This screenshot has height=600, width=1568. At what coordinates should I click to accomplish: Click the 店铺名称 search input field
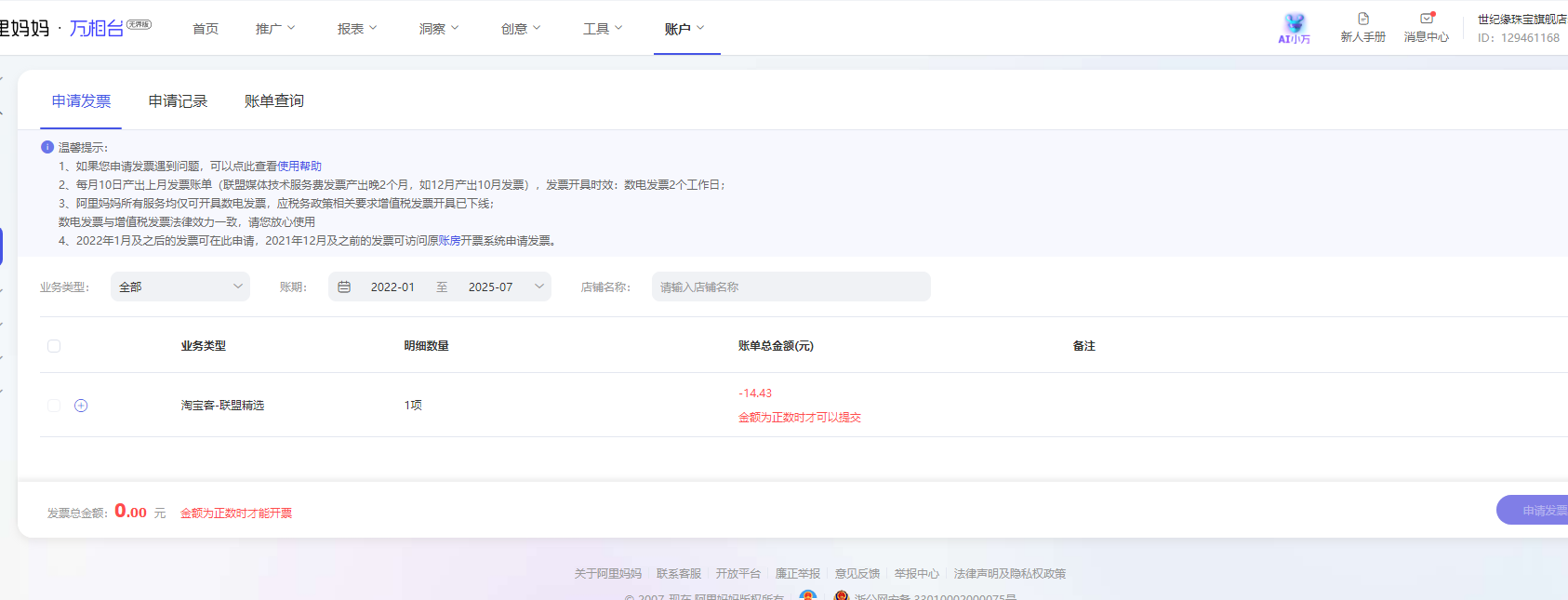click(x=791, y=287)
